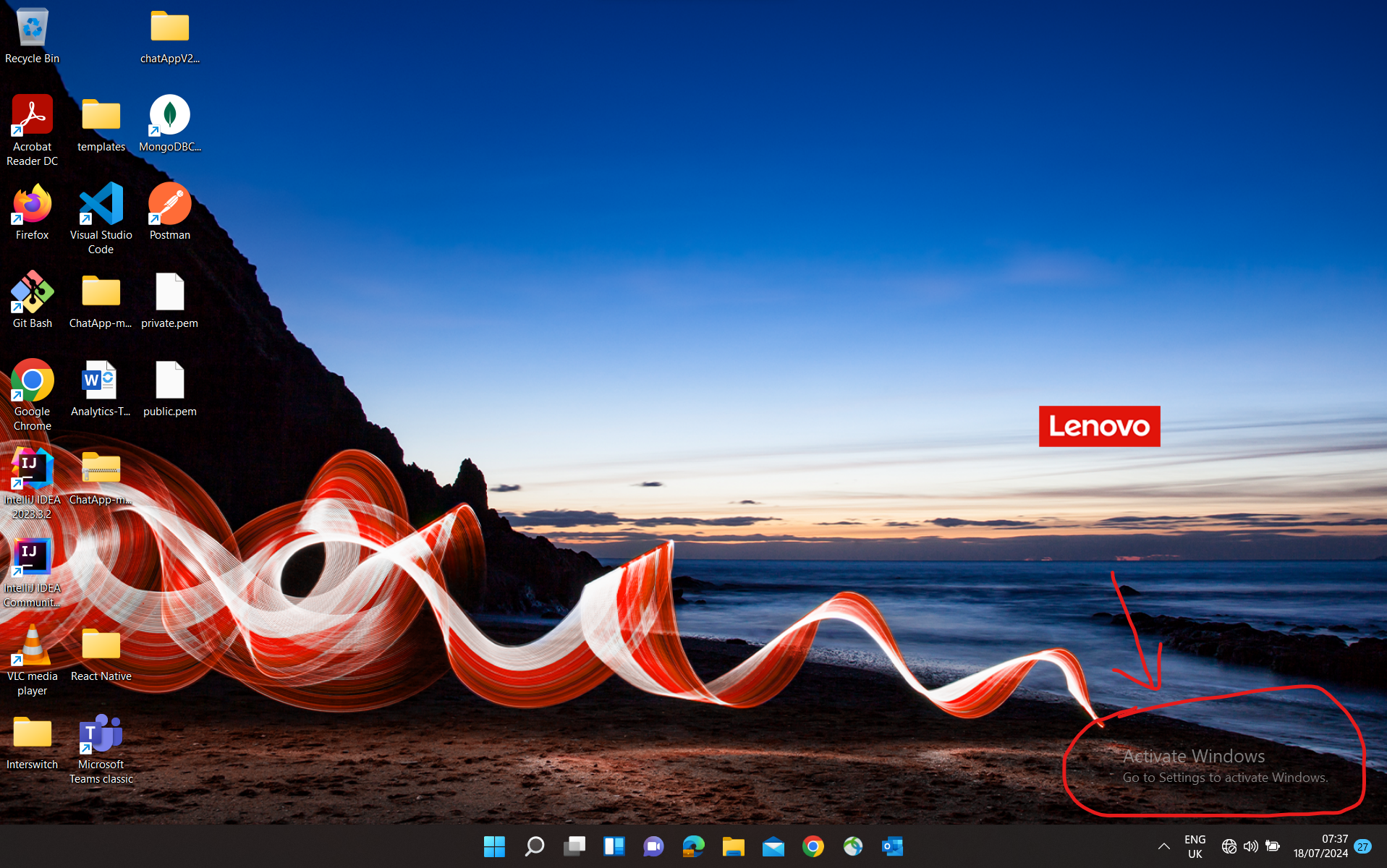Open taskbar Search
The width and height of the screenshot is (1387, 868).
535,846
